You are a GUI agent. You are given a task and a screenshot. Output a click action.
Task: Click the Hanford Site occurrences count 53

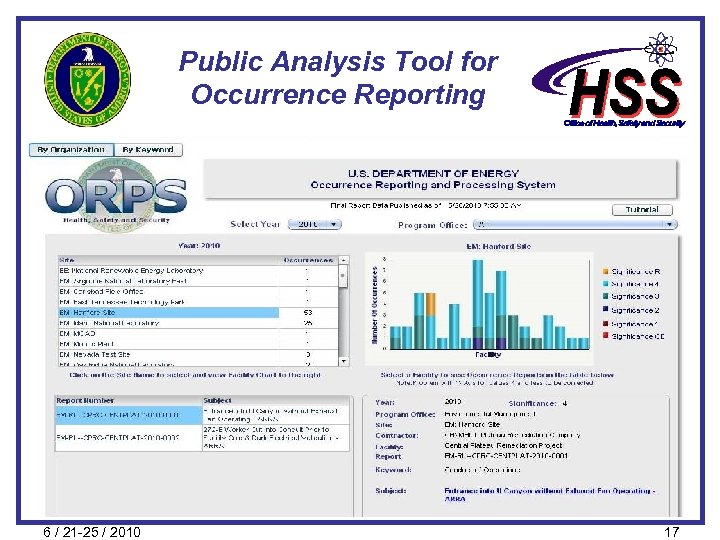(x=308, y=313)
